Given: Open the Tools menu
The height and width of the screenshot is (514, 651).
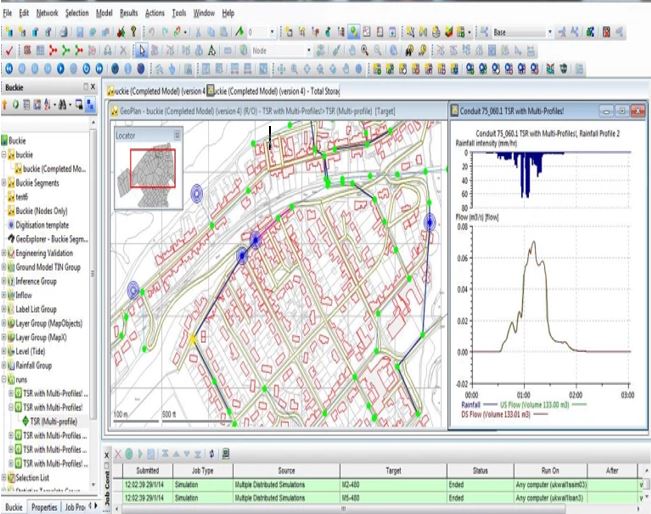Looking at the screenshot, I should point(179,13).
